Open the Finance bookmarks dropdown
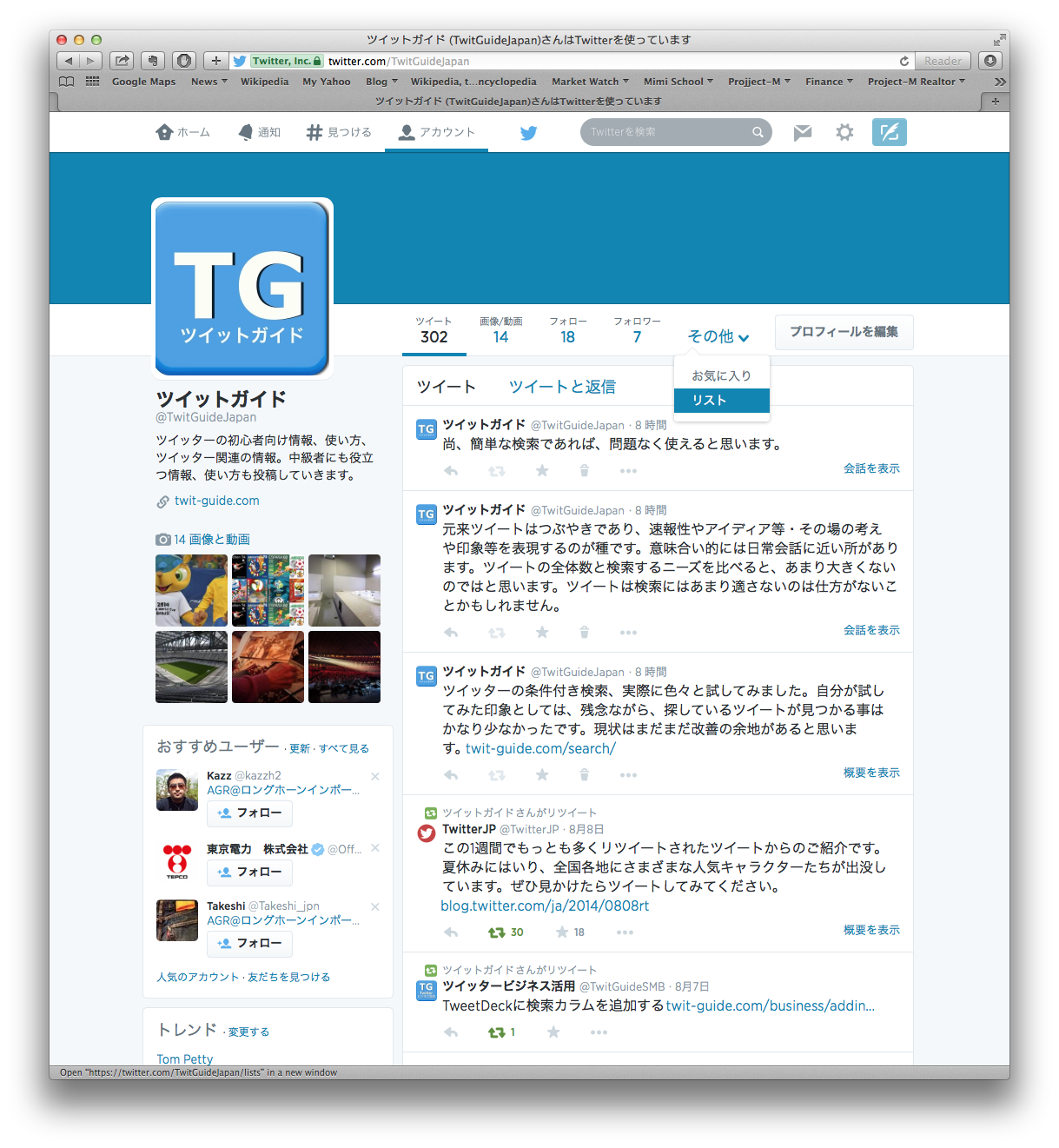This screenshot has height=1148, width=1059. pyautogui.click(x=829, y=82)
